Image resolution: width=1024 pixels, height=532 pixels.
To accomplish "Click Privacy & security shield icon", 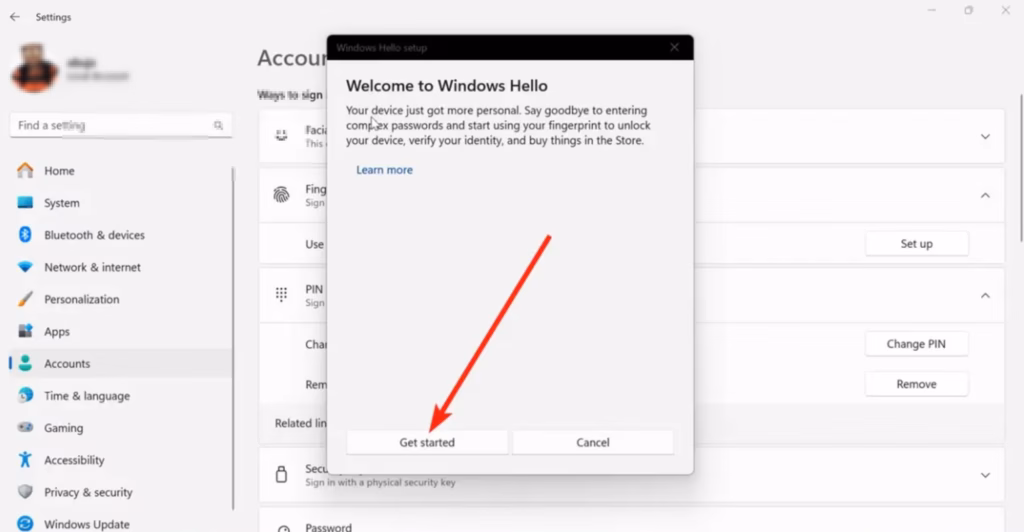I will click(x=26, y=492).
